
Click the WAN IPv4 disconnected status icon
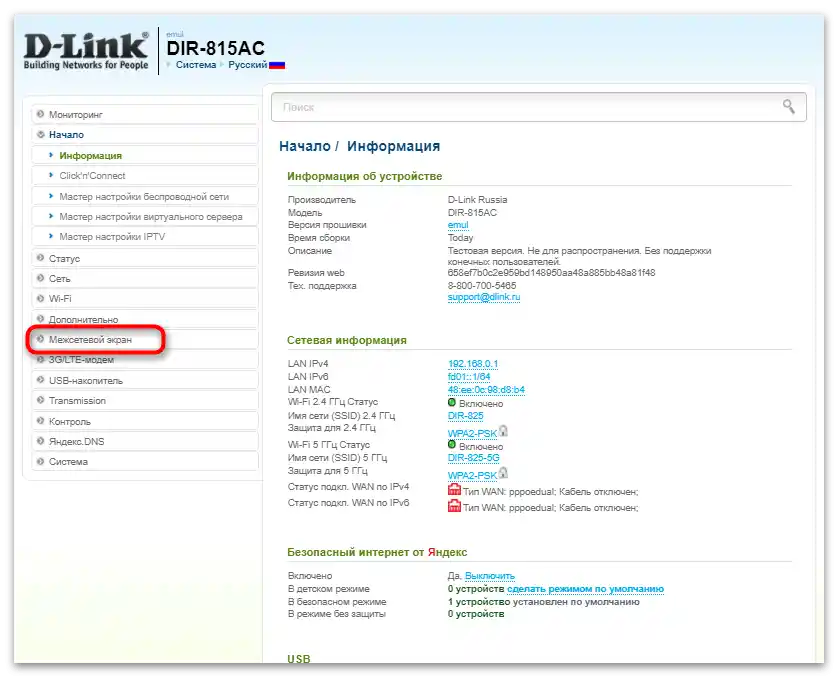point(454,489)
